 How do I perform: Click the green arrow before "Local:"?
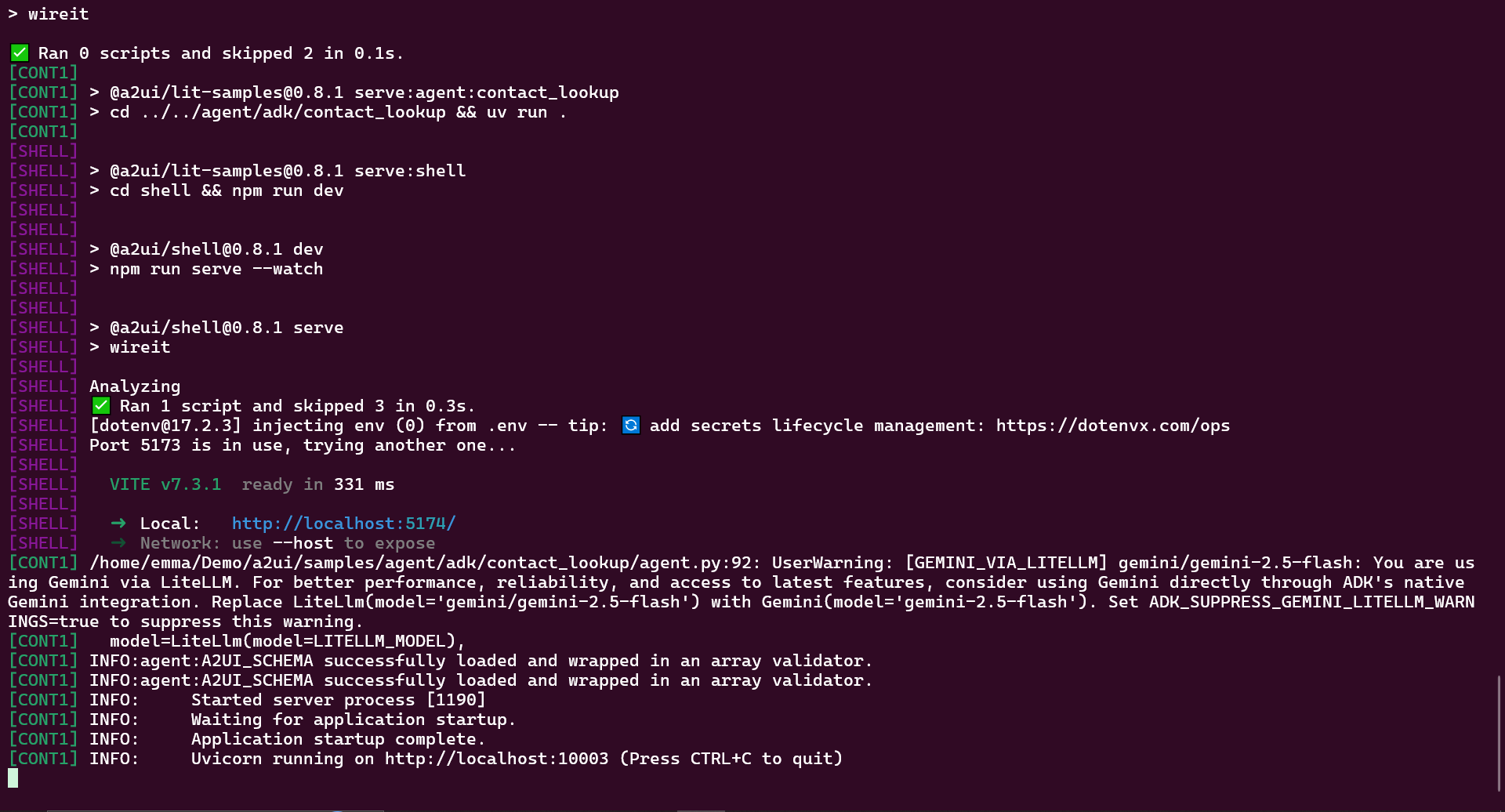[x=118, y=523]
